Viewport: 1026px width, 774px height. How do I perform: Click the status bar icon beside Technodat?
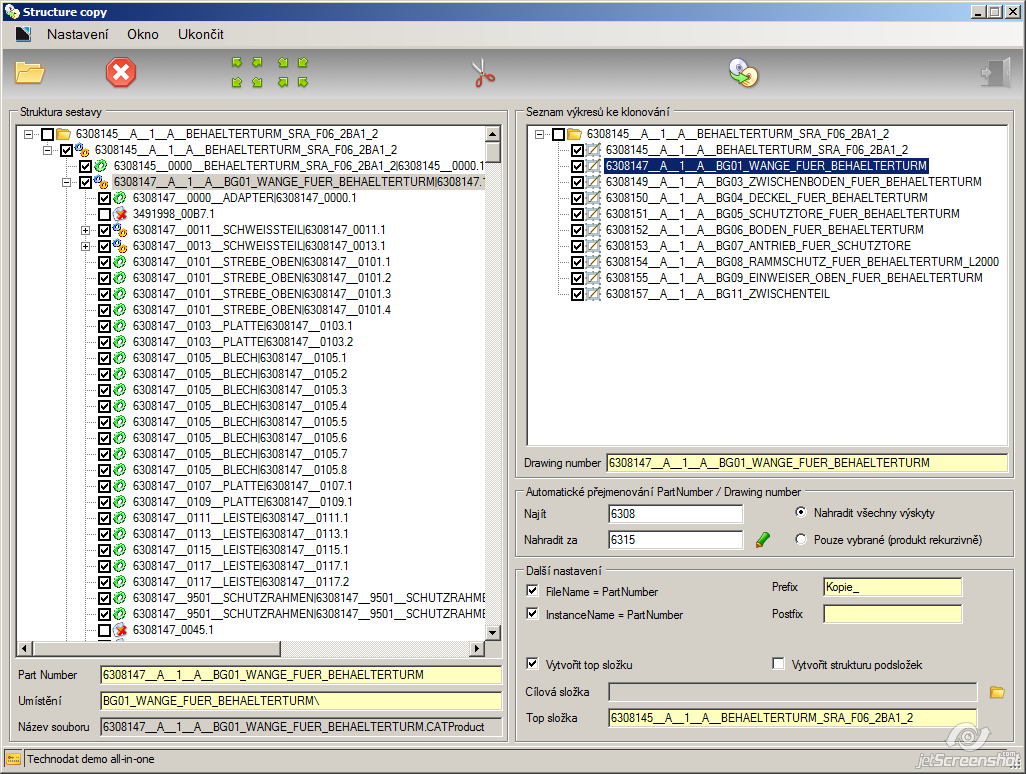tap(13, 759)
